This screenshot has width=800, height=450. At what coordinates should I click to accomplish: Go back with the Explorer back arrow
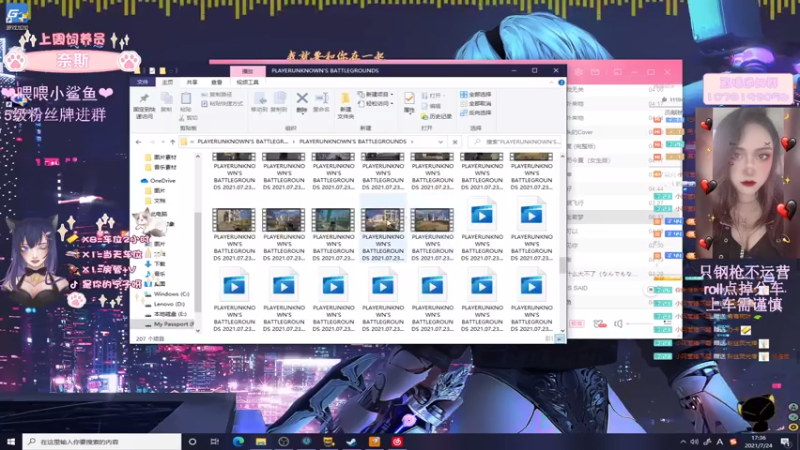tap(139, 142)
